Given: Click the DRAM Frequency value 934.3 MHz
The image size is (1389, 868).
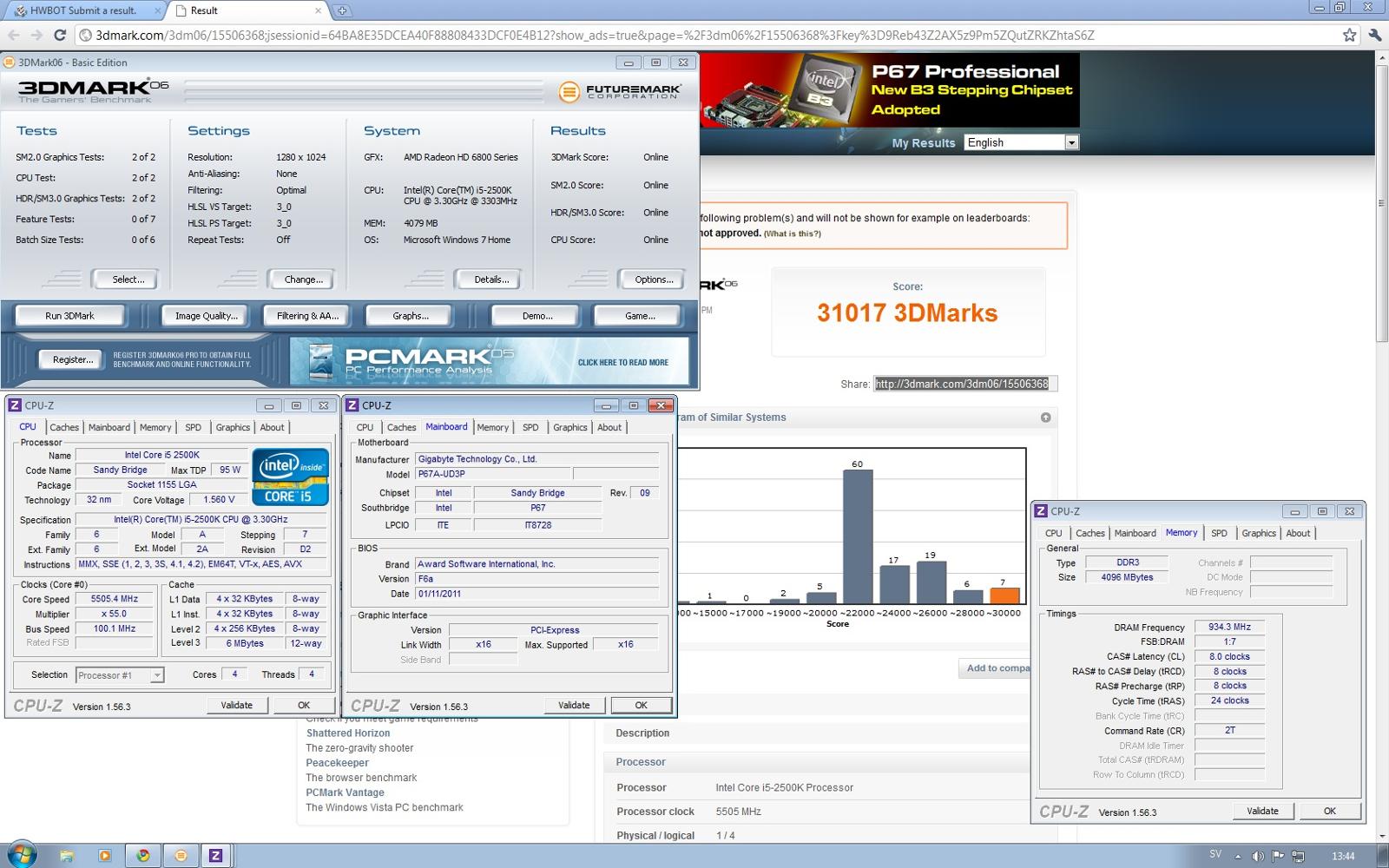Looking at the screenshot, I should [x=1230, y=627].
